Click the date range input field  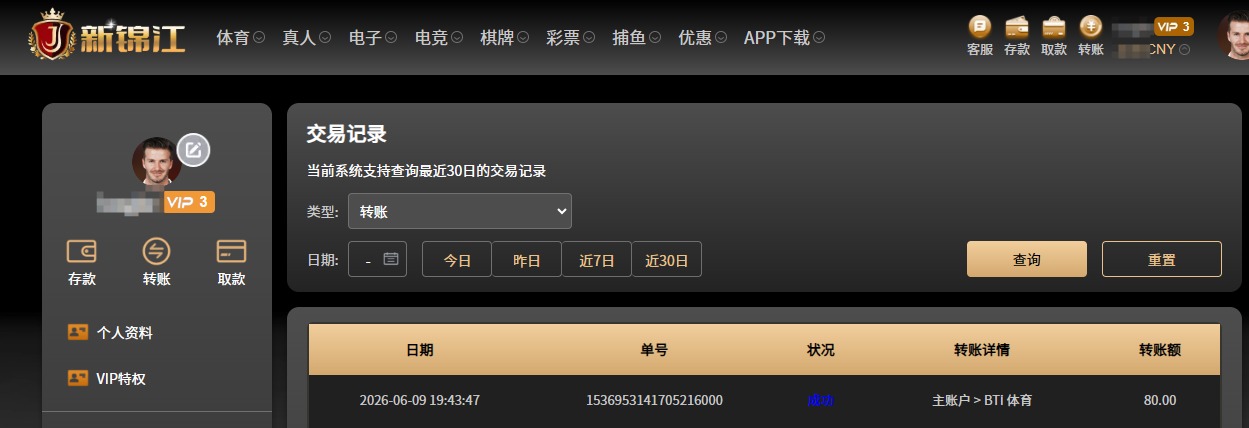point(377,260)
